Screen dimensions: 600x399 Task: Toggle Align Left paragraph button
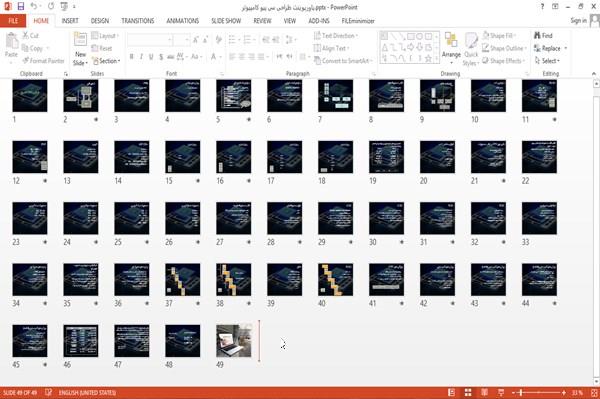point(232,57)
